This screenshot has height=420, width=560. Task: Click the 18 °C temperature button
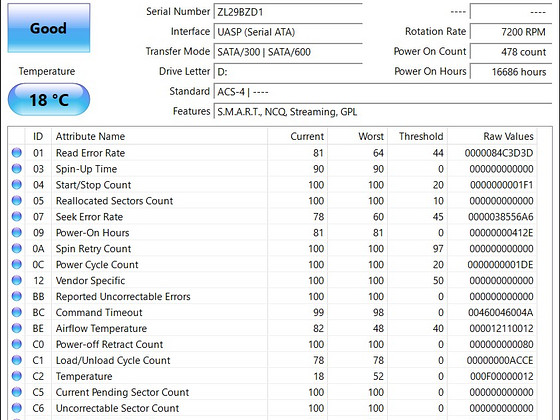49,100
